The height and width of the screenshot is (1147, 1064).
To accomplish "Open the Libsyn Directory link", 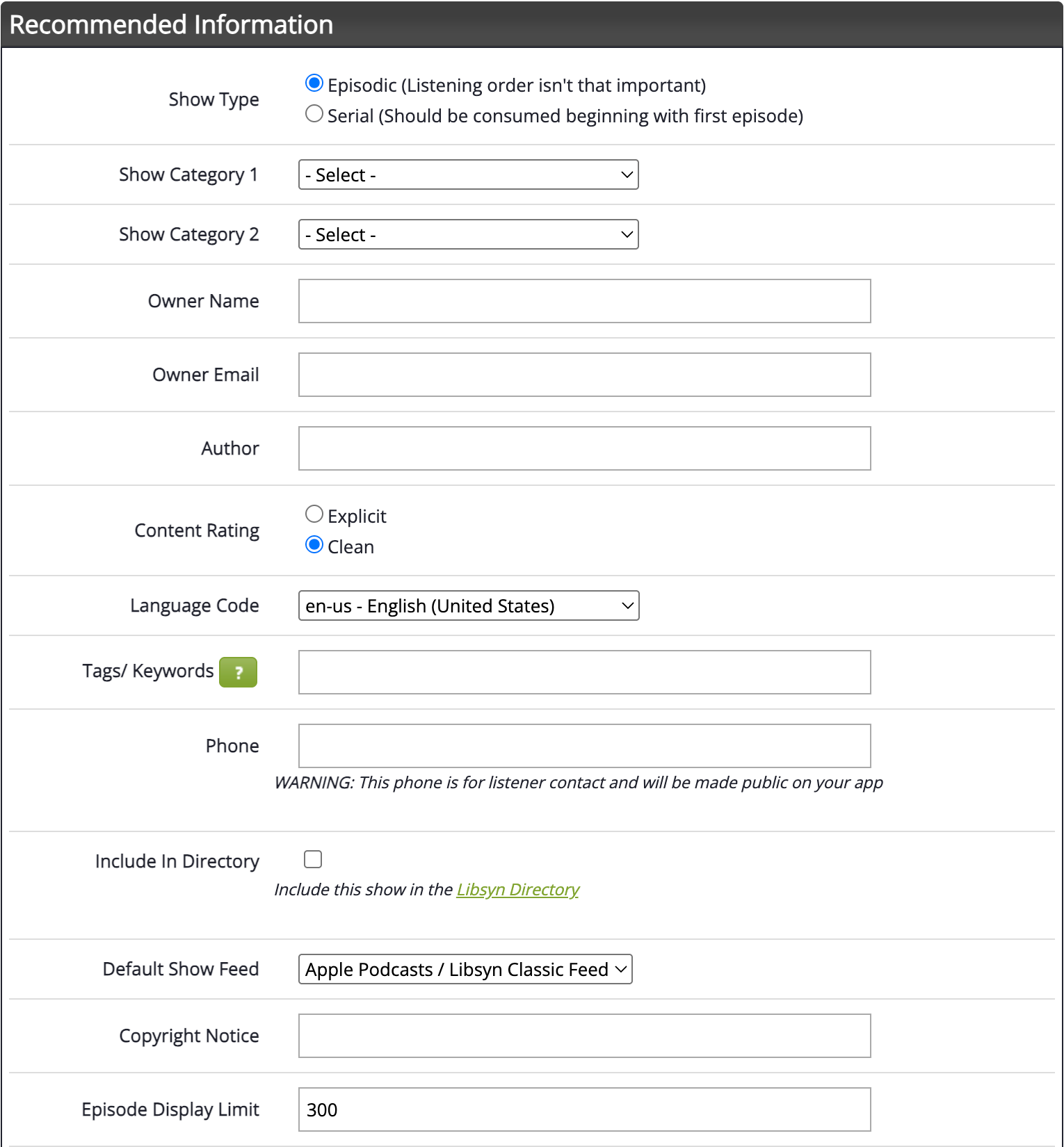I will (517, 890).
